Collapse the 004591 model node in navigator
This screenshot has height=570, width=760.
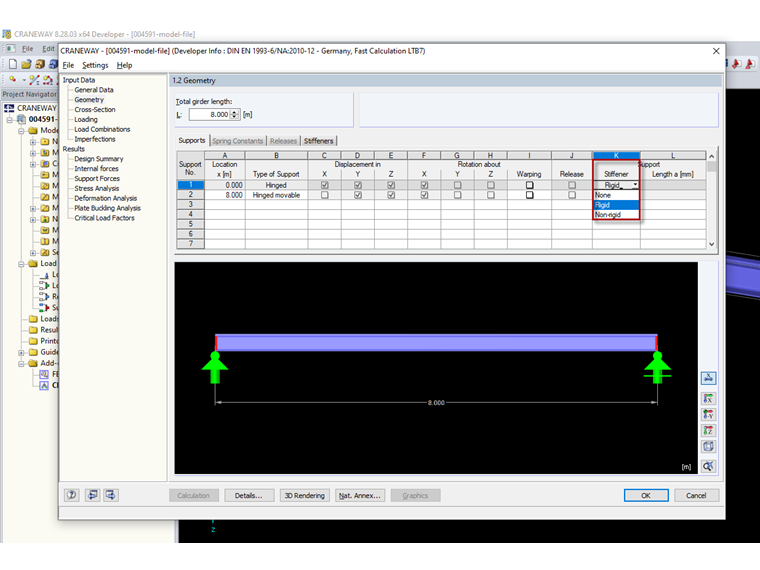click(9, 119)
